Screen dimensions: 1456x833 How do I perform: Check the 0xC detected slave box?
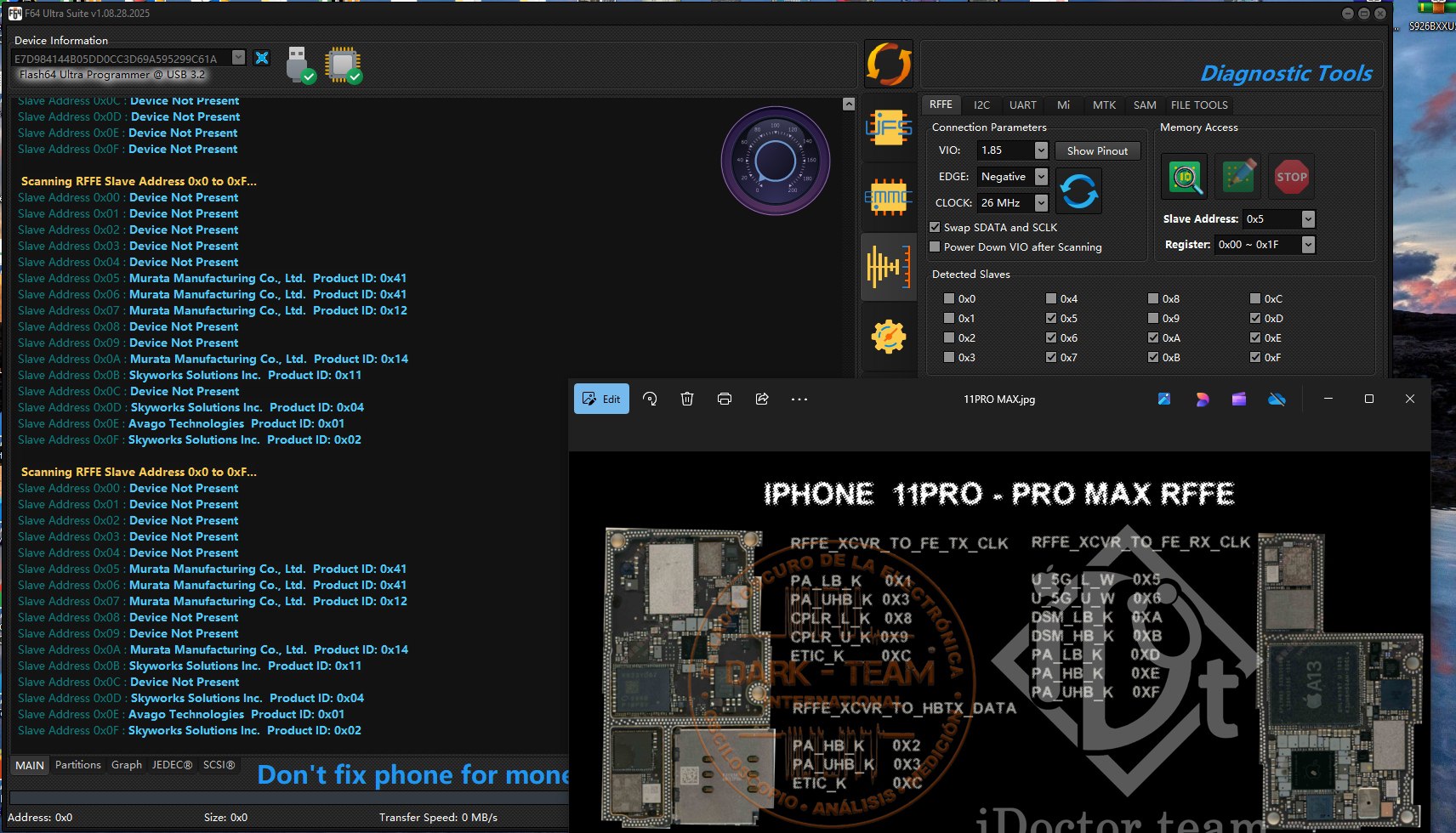coord(1255,298)
